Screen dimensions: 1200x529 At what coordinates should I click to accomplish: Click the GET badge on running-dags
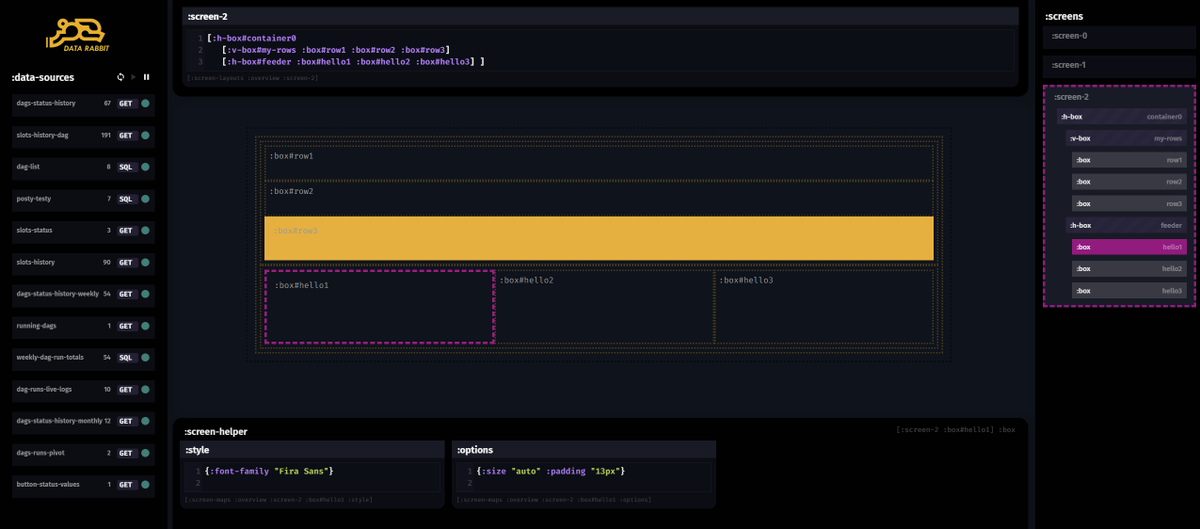pyautogui.click(x=126, y=326)
